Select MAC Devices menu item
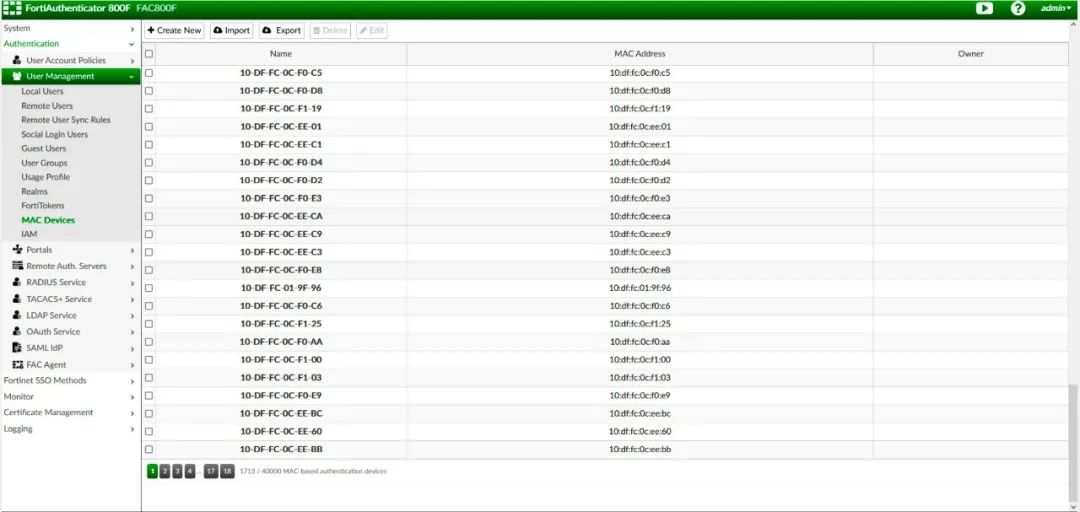 (x=48, y=220)
